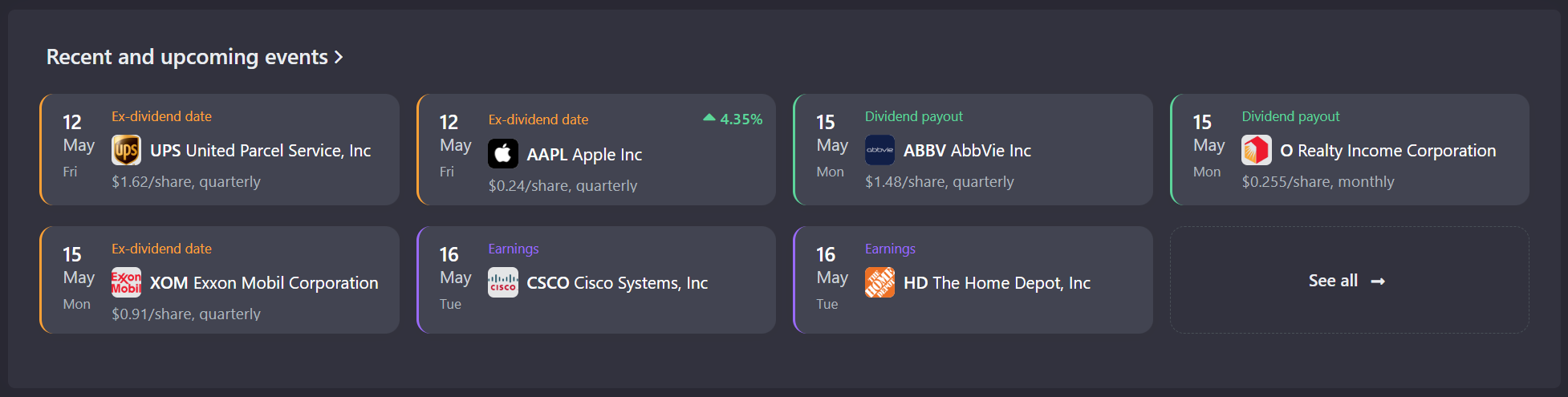The height and width of the screenshot is (397, 1568).
Task: Expand Recent and upcoming events chevron
Action: point(339,57)
